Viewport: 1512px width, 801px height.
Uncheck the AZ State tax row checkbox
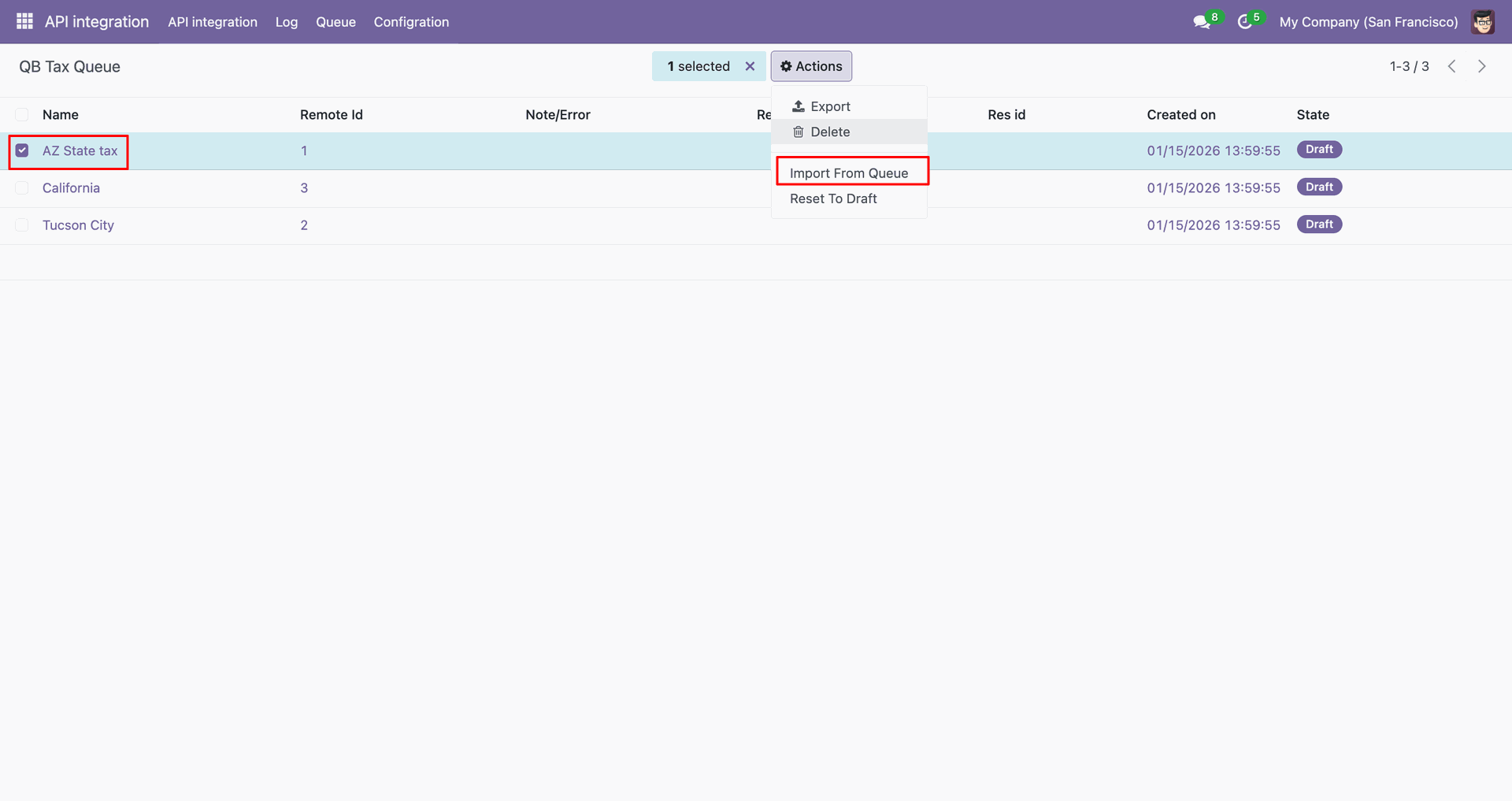coord(22,150)
